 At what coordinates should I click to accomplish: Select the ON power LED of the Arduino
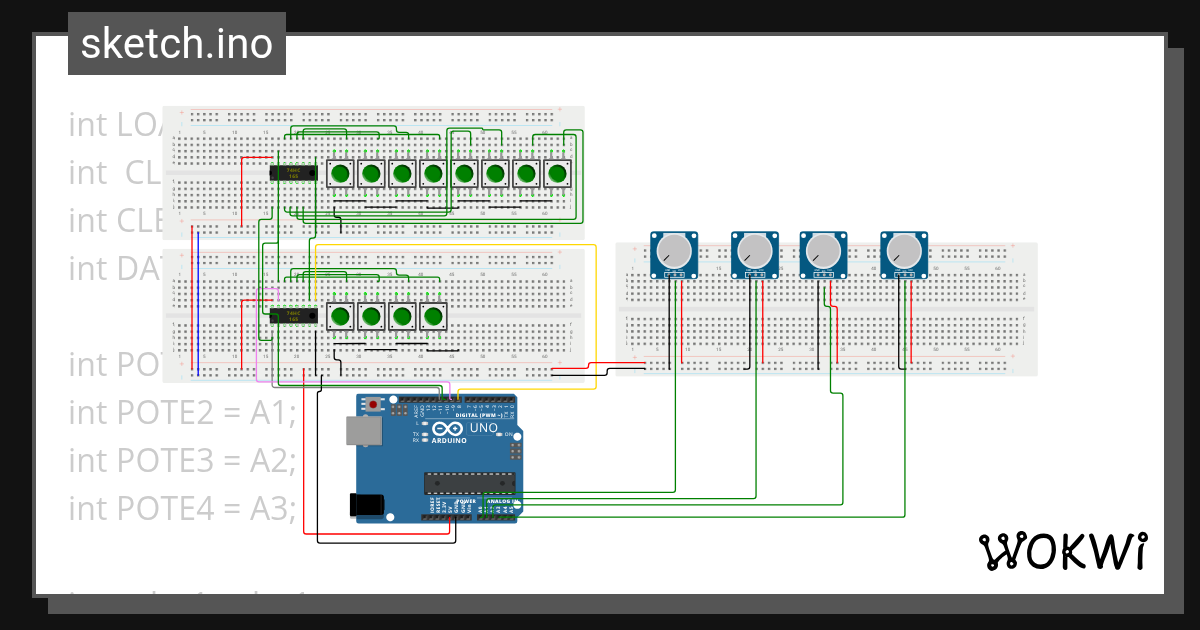pos(500,435)
